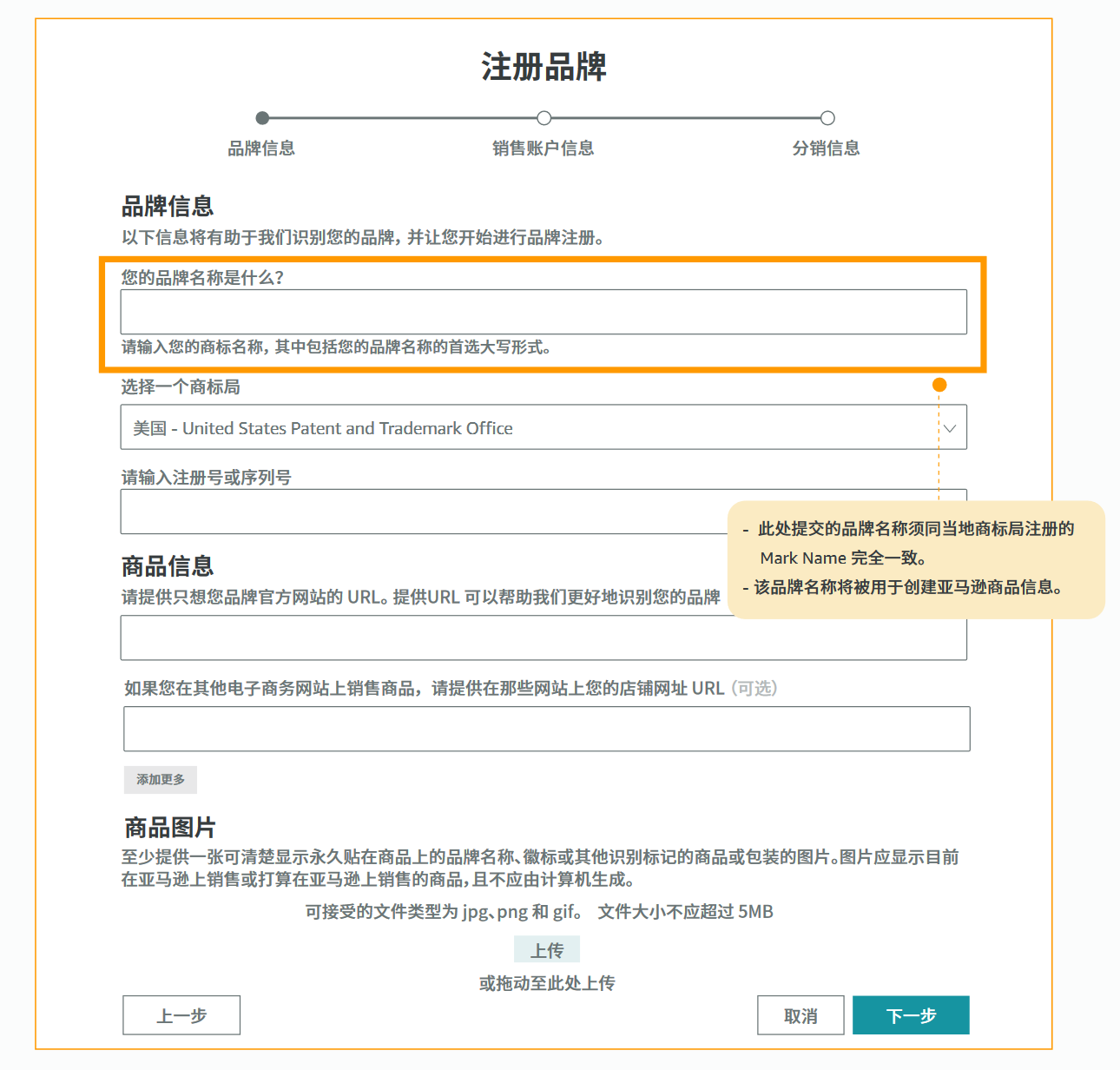This screenshot has height=1070, width=1120.
Task: Click the 上传 upload button
Action: click(x=547, y=950)
